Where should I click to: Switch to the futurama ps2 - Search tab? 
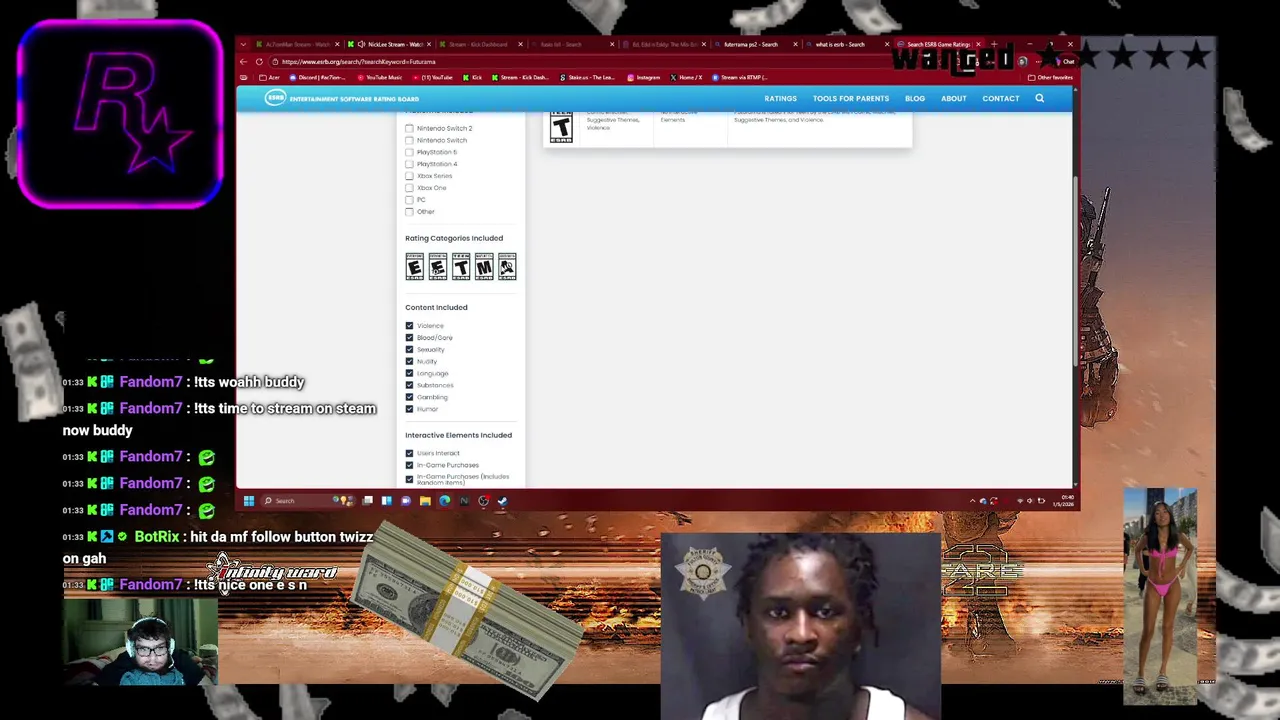coord(754,44)
